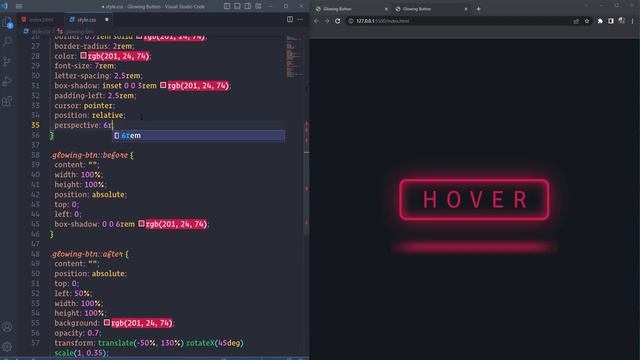Select the first Glowing Button browser tab
This screenshot has width=640, height=360.
(351, 9)
